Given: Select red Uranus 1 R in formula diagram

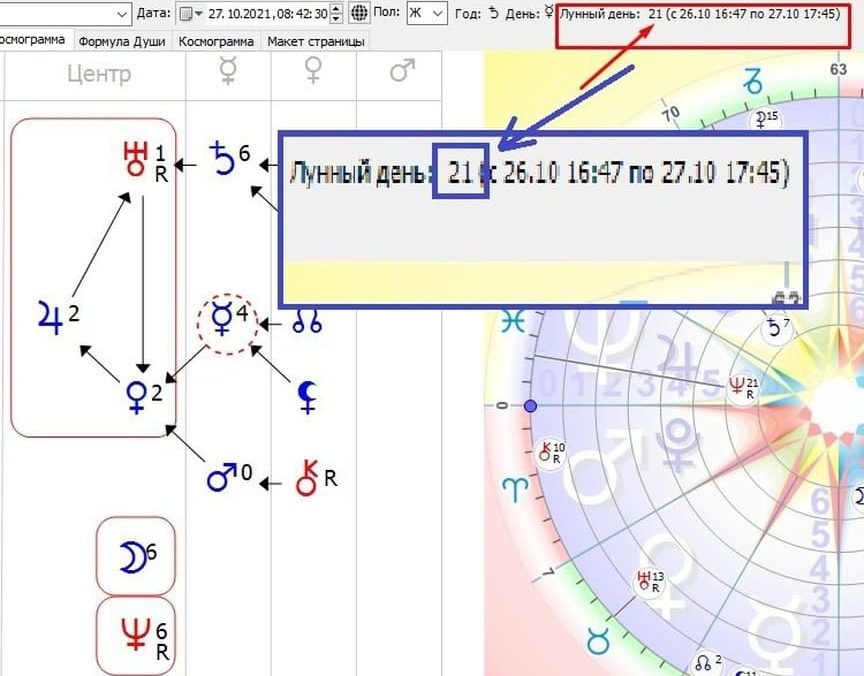Looking at the screenshot, I should coord(145,162).
